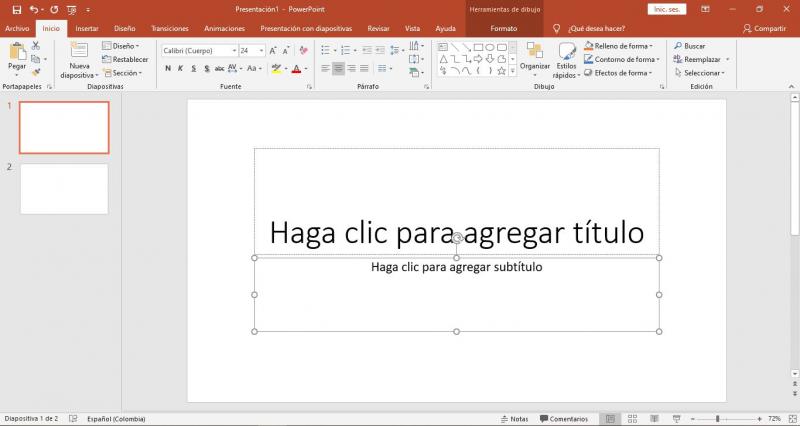This screenshot has width=800, height=426.
Task: Start slideshow from the status bar icon
Action: click(x=677, y=419)
